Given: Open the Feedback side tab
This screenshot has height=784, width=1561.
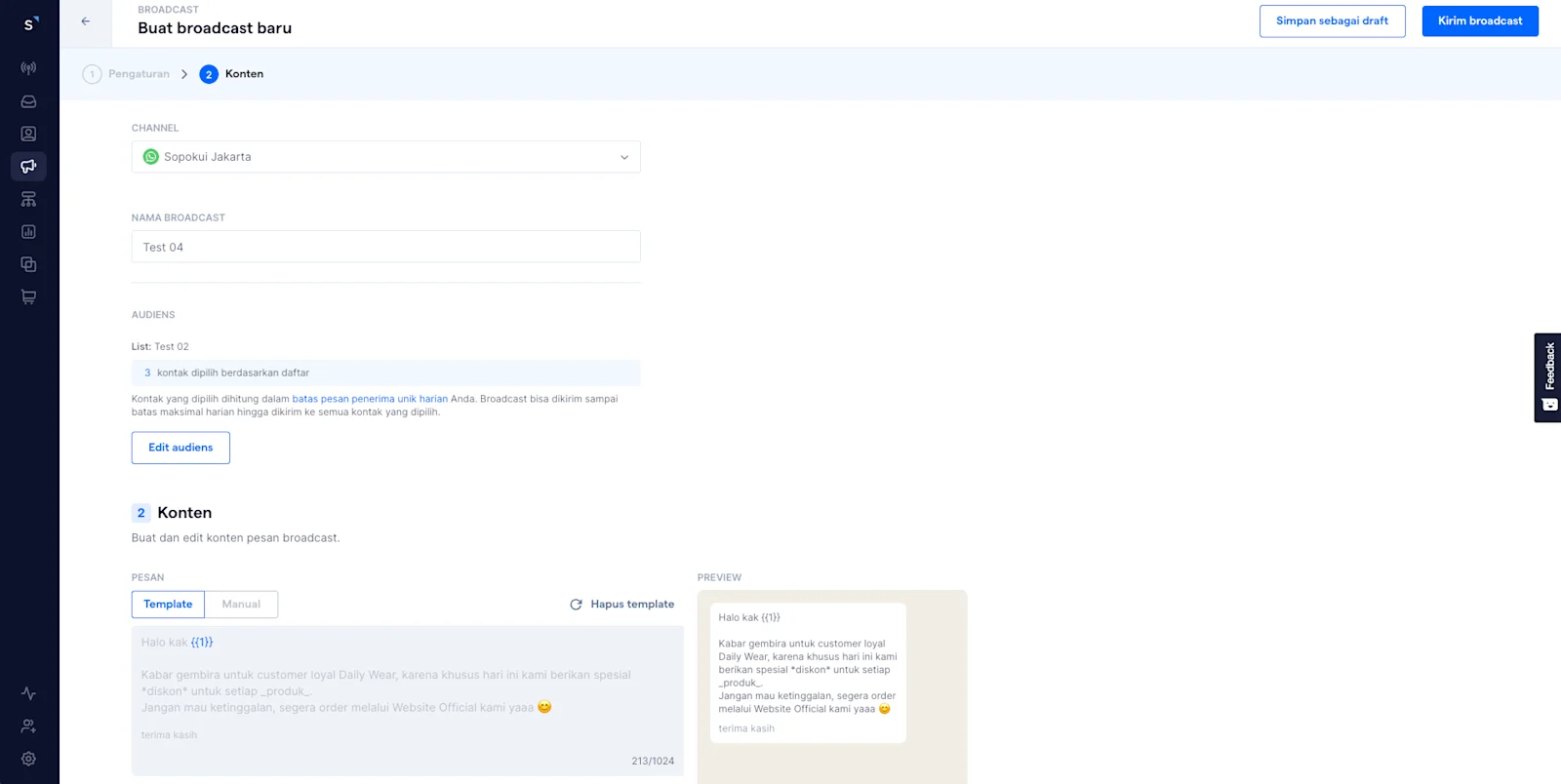Looking at the screenshot, I should click(x=1548, y=377).
